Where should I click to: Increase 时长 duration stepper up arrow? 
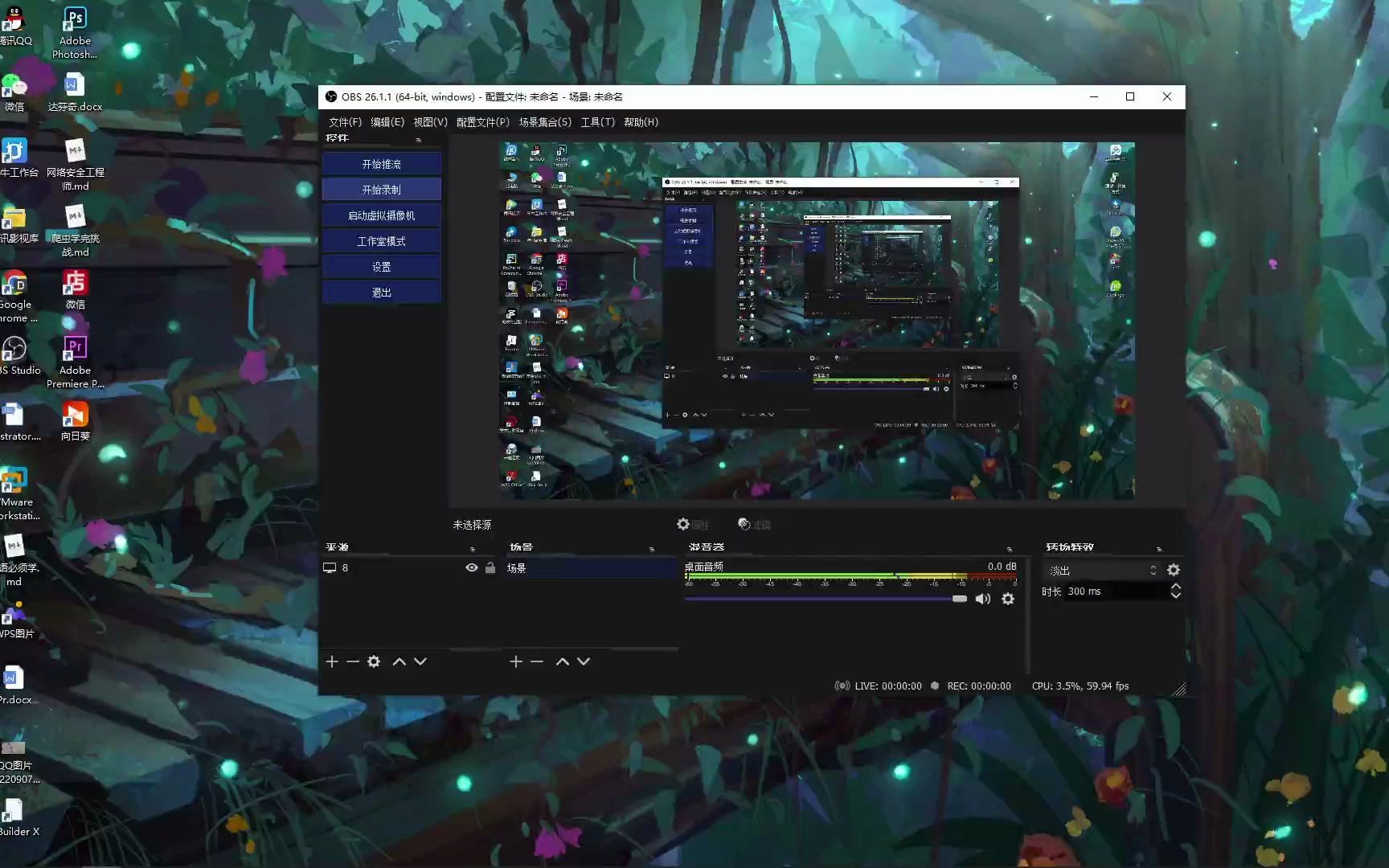tap(1176, 587)
